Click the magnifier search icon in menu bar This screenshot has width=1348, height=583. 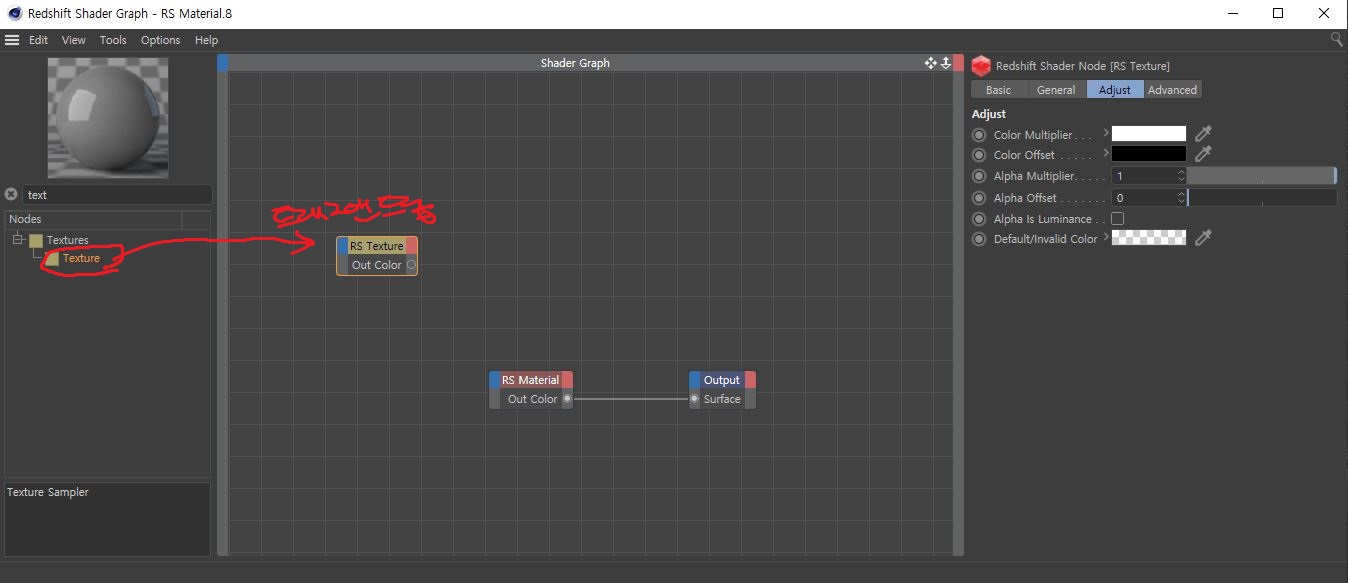click(1337, 39)
